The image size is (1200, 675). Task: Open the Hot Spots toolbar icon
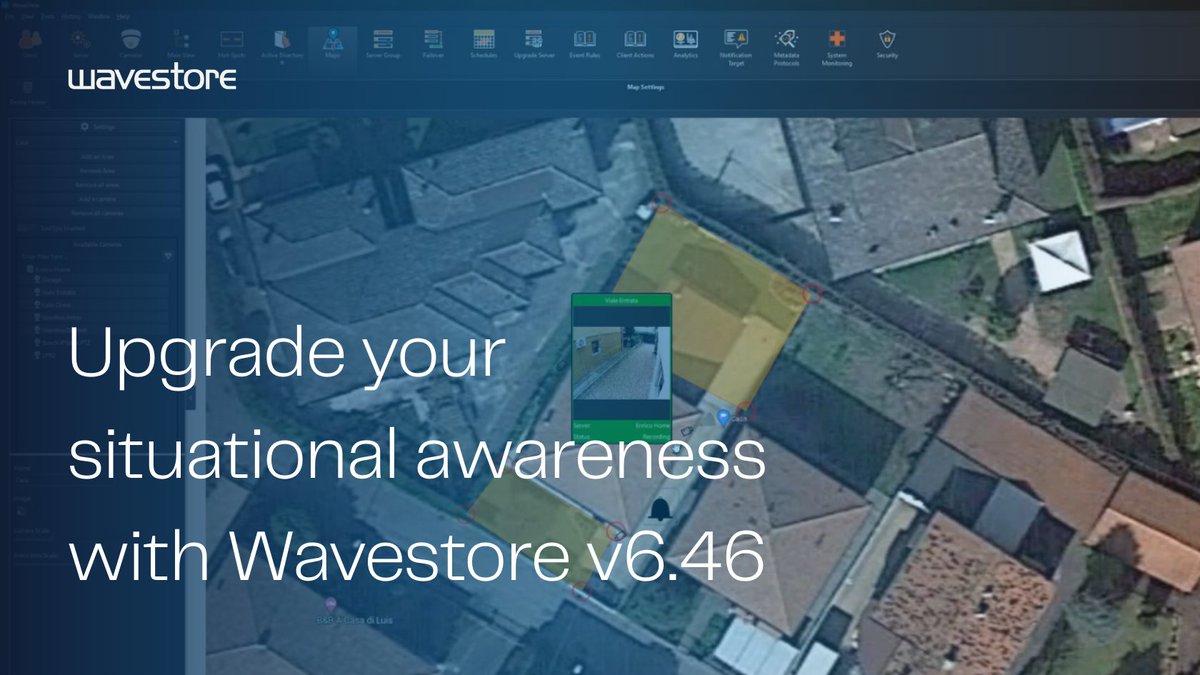(x=232, y=44)
